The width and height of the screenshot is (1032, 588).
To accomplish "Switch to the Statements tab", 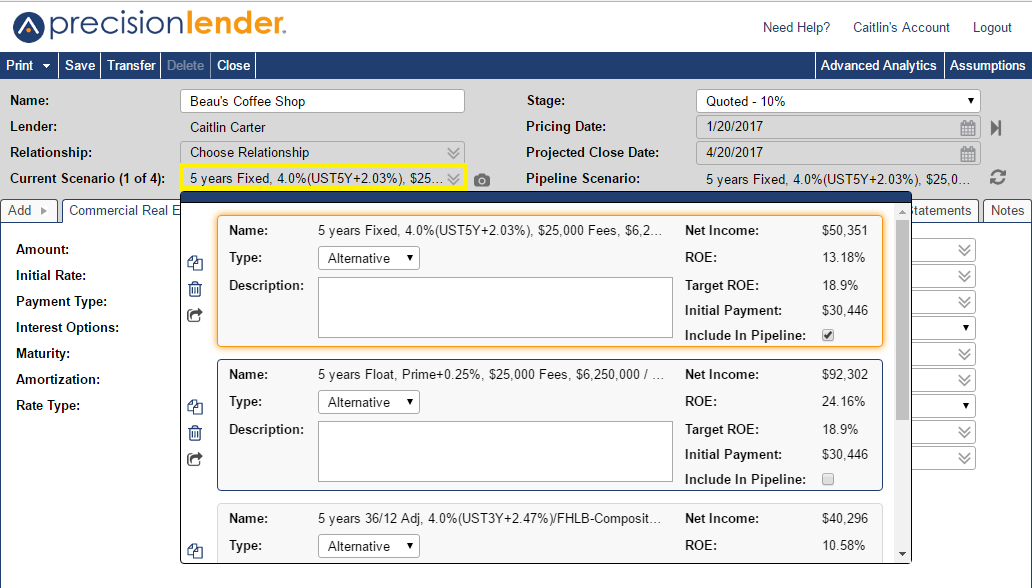I will click(942, 211).
